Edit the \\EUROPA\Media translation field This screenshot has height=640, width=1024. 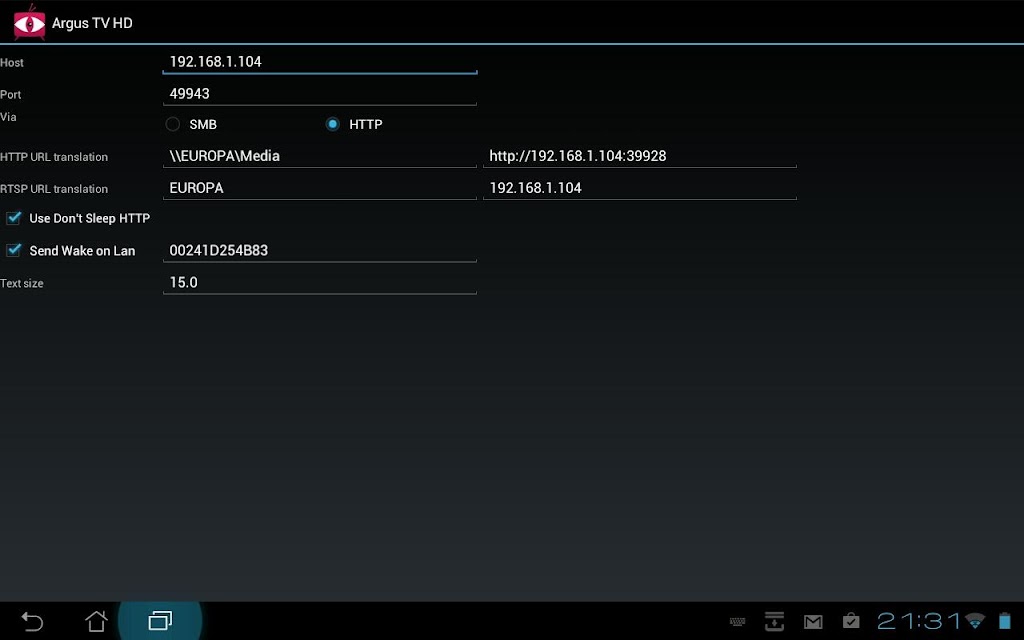[x=319, y=156]
